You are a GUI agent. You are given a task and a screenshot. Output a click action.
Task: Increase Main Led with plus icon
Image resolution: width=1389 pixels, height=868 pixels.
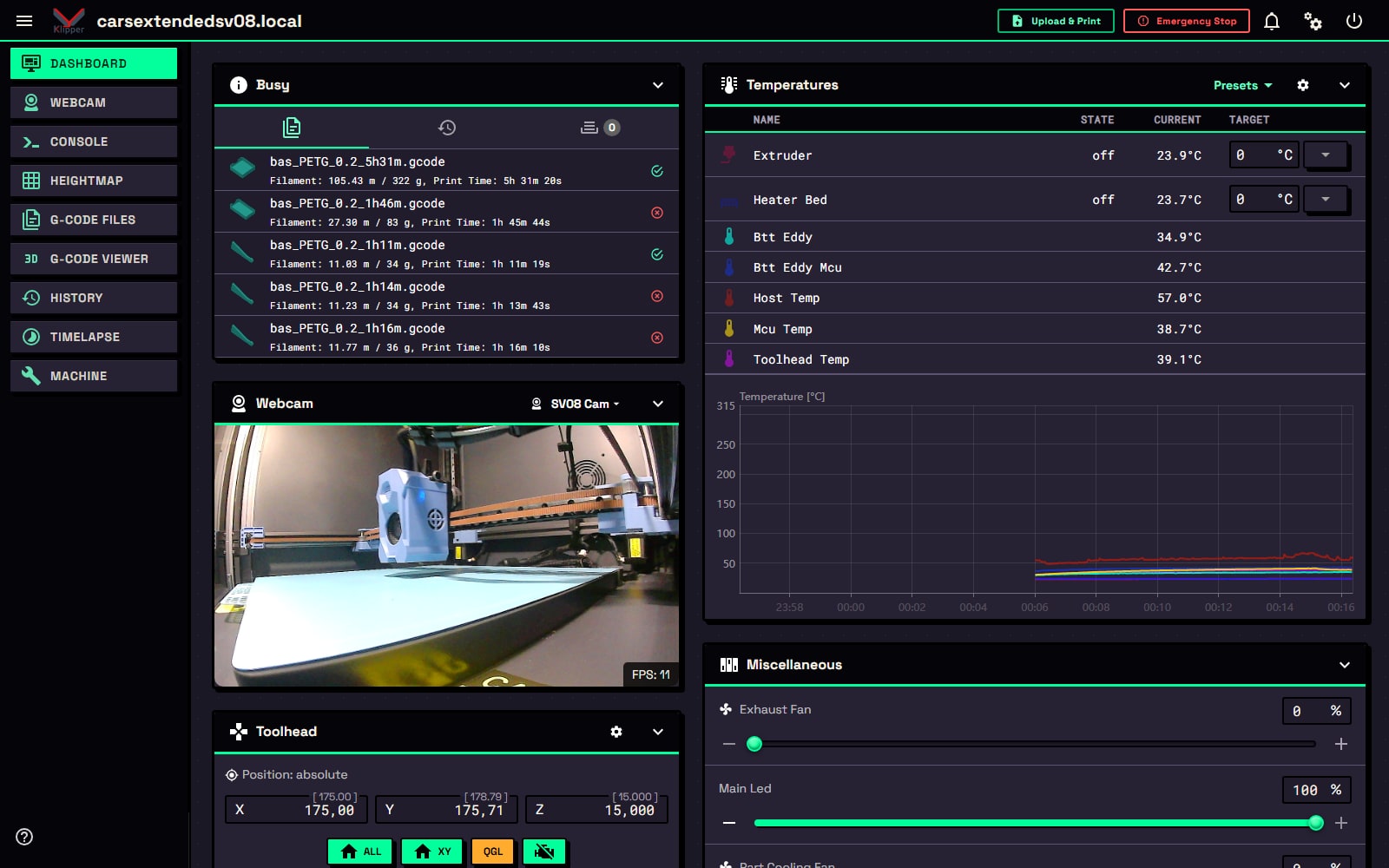click(1341, 823)
